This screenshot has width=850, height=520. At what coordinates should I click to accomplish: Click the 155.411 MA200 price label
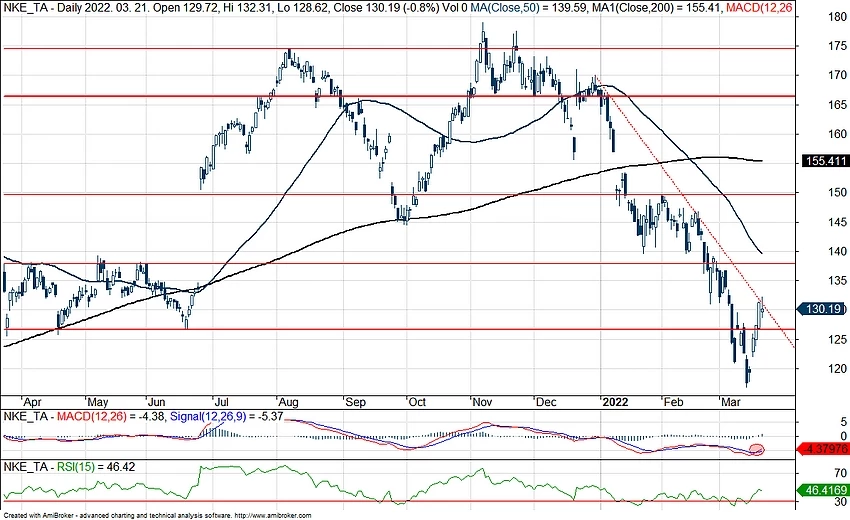coord(826,161)
